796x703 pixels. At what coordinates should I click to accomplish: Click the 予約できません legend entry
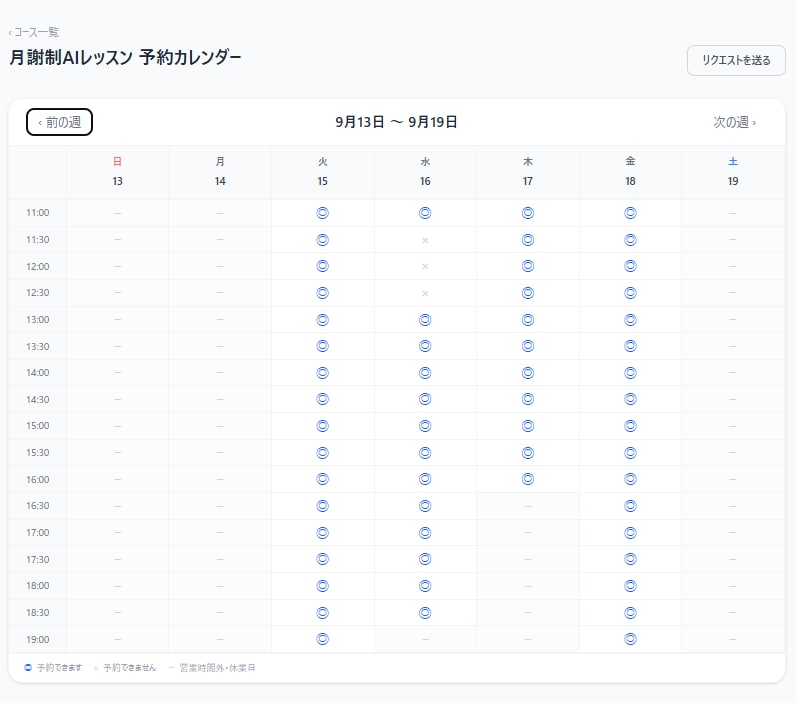tap(125, 668)
